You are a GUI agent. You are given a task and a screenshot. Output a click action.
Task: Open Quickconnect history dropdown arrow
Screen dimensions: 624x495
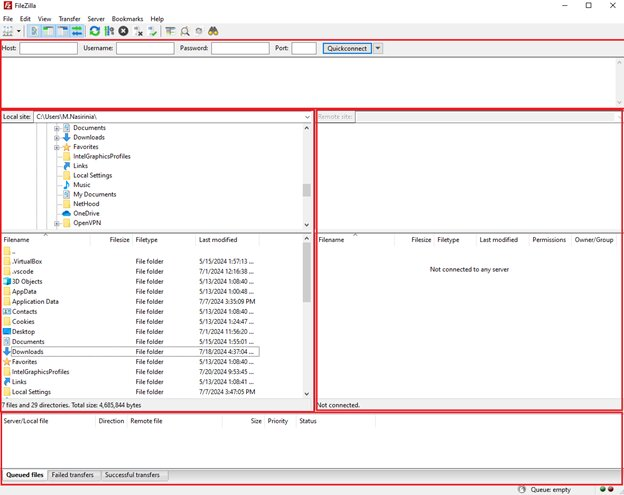pos(378,48)
